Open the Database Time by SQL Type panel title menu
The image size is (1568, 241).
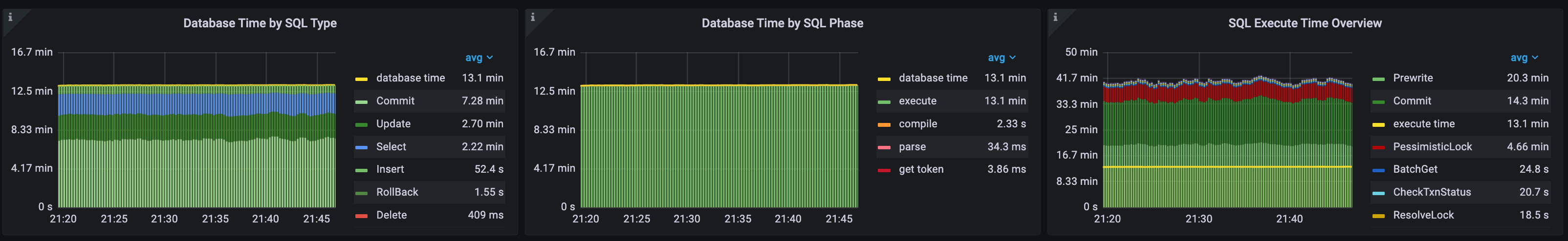pyautogui.click(x=260, y=23)
